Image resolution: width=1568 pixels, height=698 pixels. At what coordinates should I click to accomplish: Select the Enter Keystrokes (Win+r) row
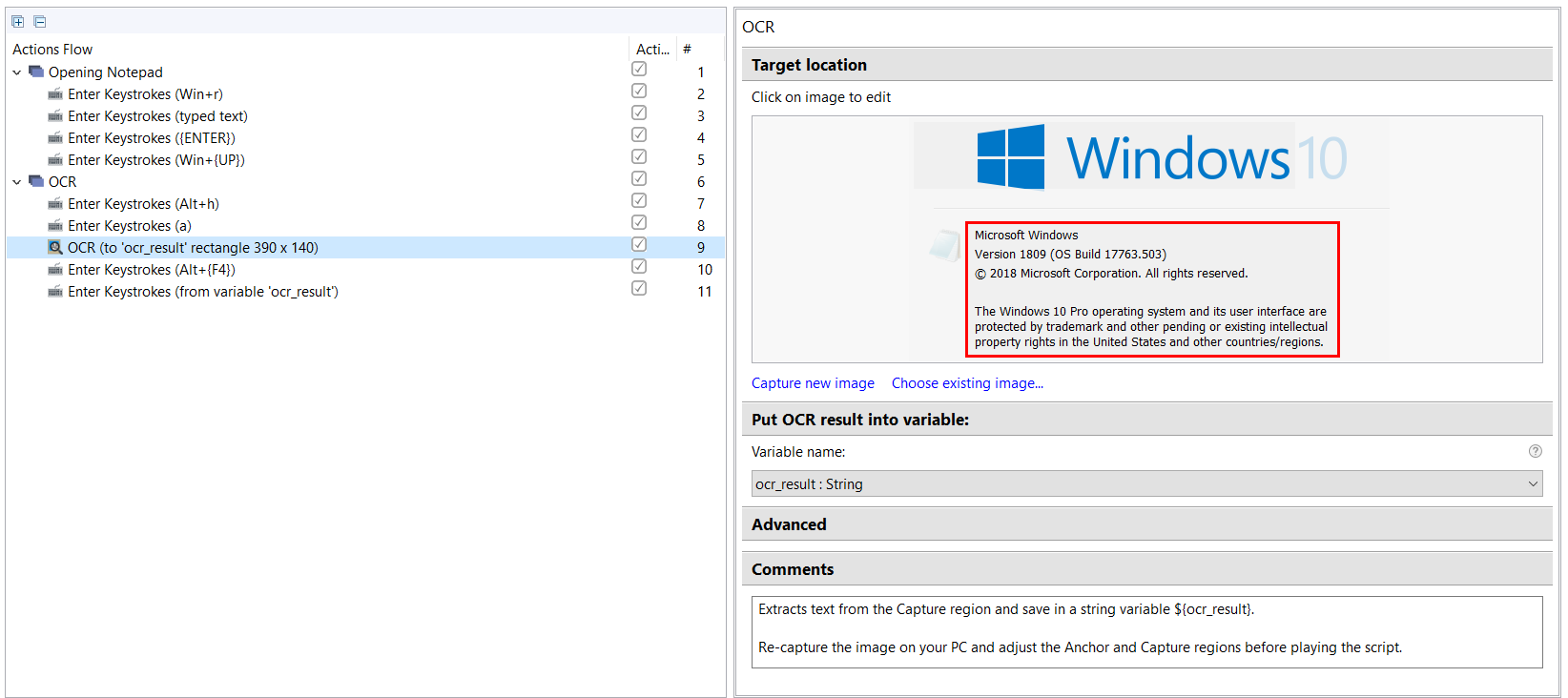tap(365, 94)
